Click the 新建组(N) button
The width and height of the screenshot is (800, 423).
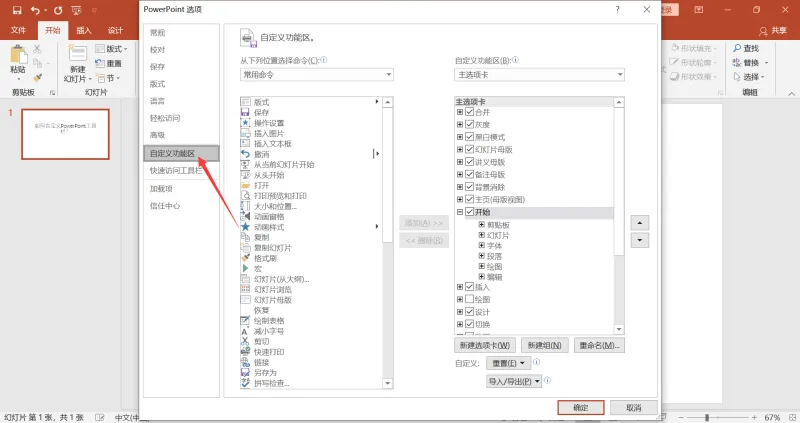point(544,345)
